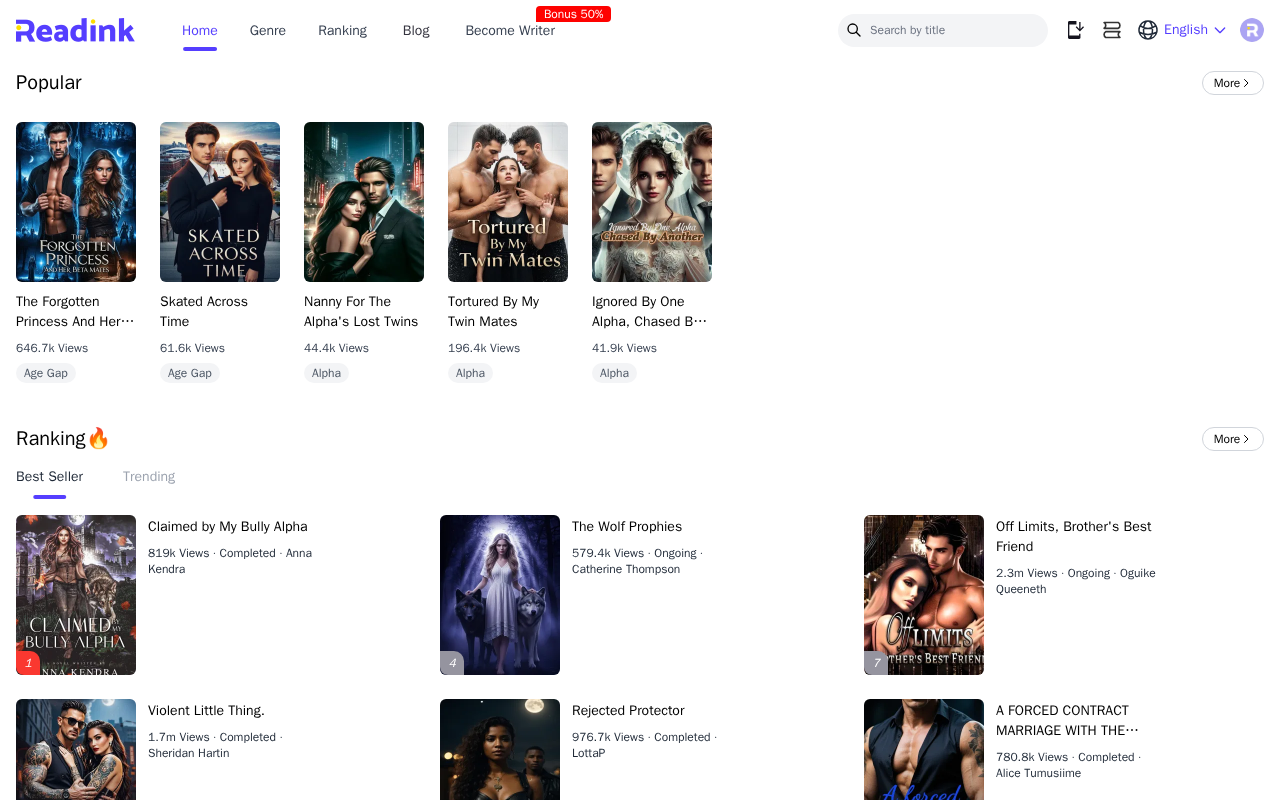
Task: Open The Wolf Prophies cover image
Action: coord(500,595)
